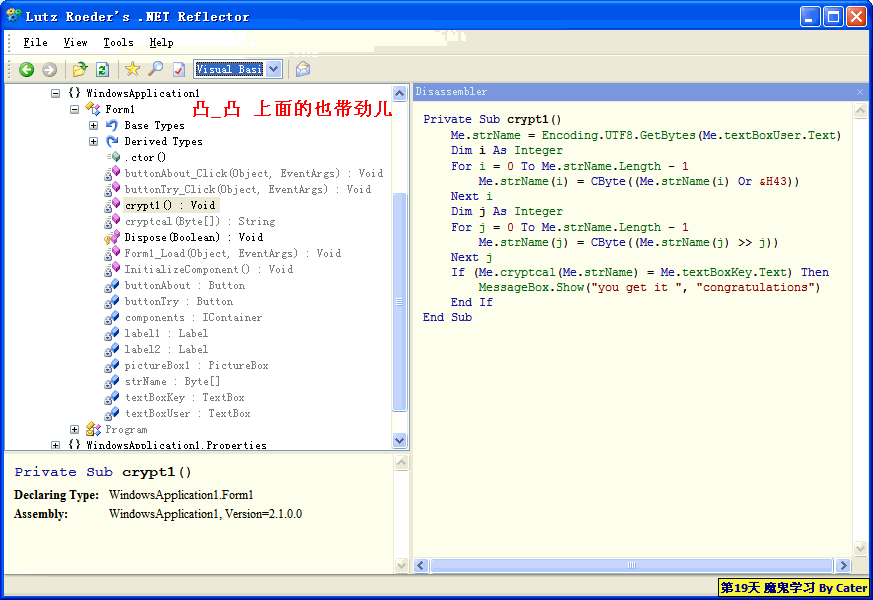
Task: Select InitializeComponent() : Void method
Action: [x=208, y=269]
